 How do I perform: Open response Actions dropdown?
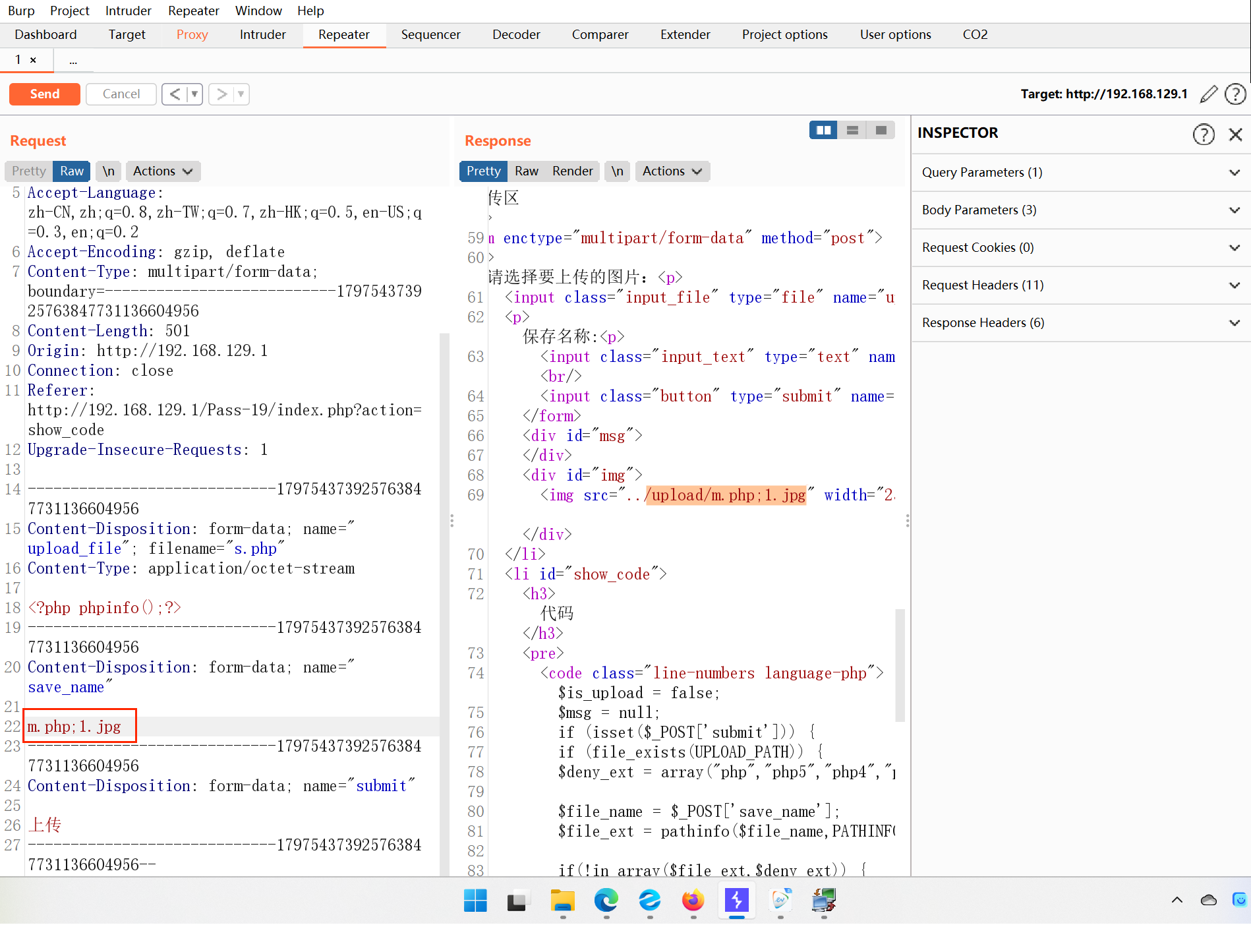point(672,171)
